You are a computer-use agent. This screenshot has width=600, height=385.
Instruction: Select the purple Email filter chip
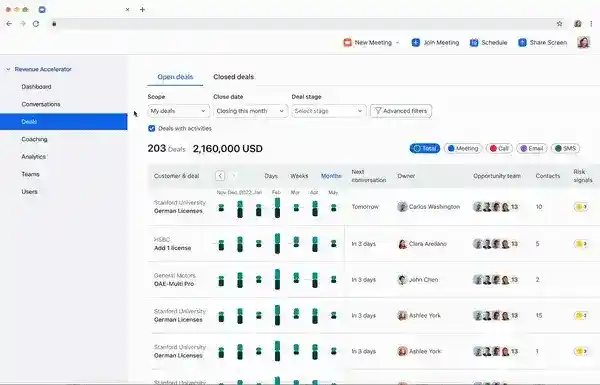pos(532,148)
